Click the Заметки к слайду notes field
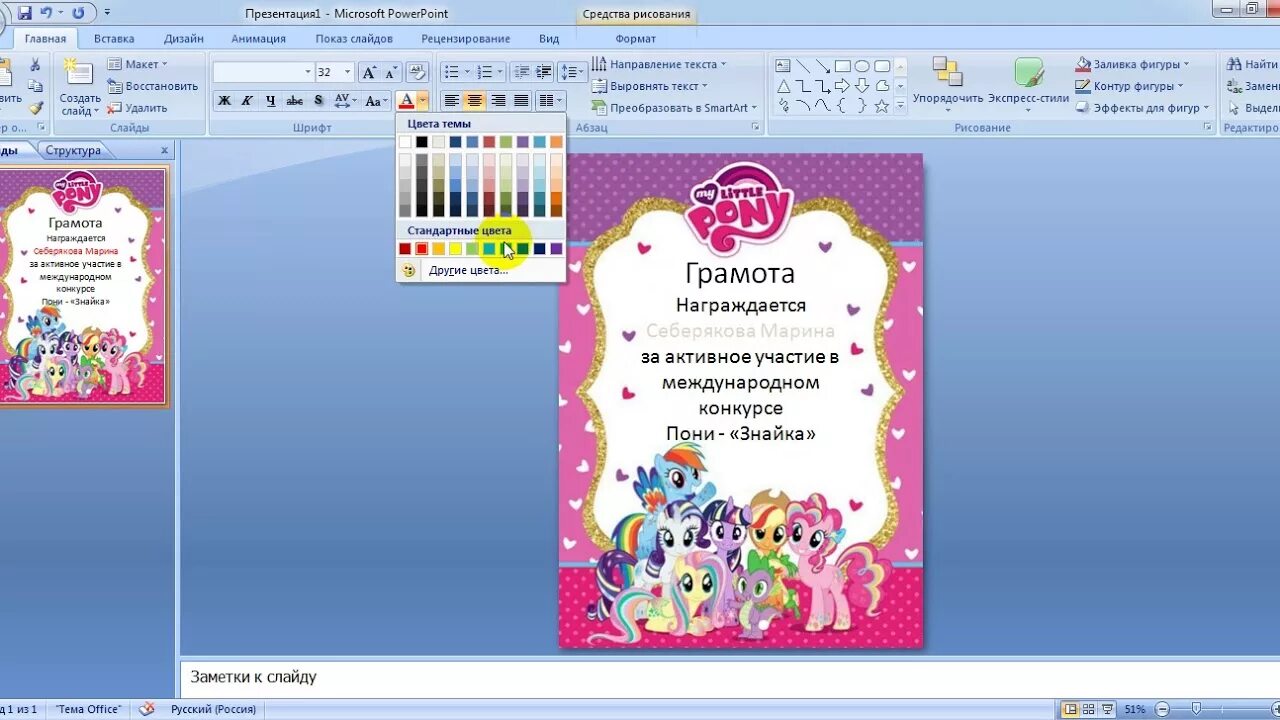 (x=730, y=677)
